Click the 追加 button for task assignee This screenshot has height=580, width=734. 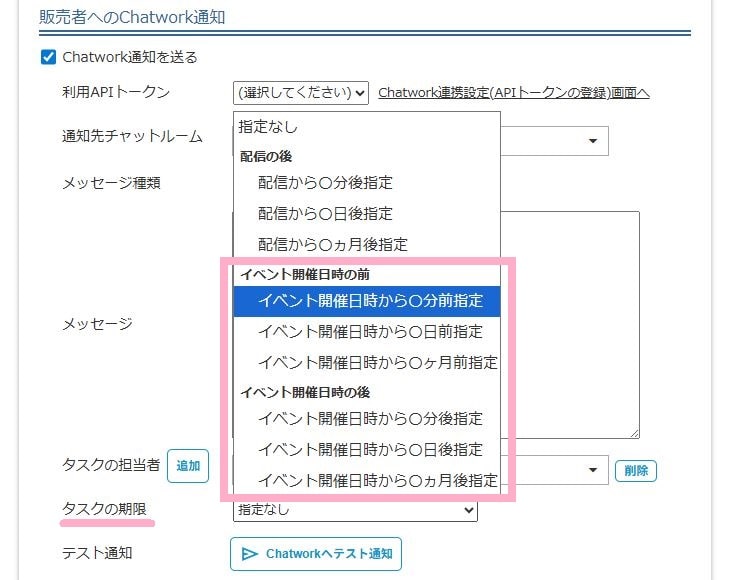pos(188,466)
